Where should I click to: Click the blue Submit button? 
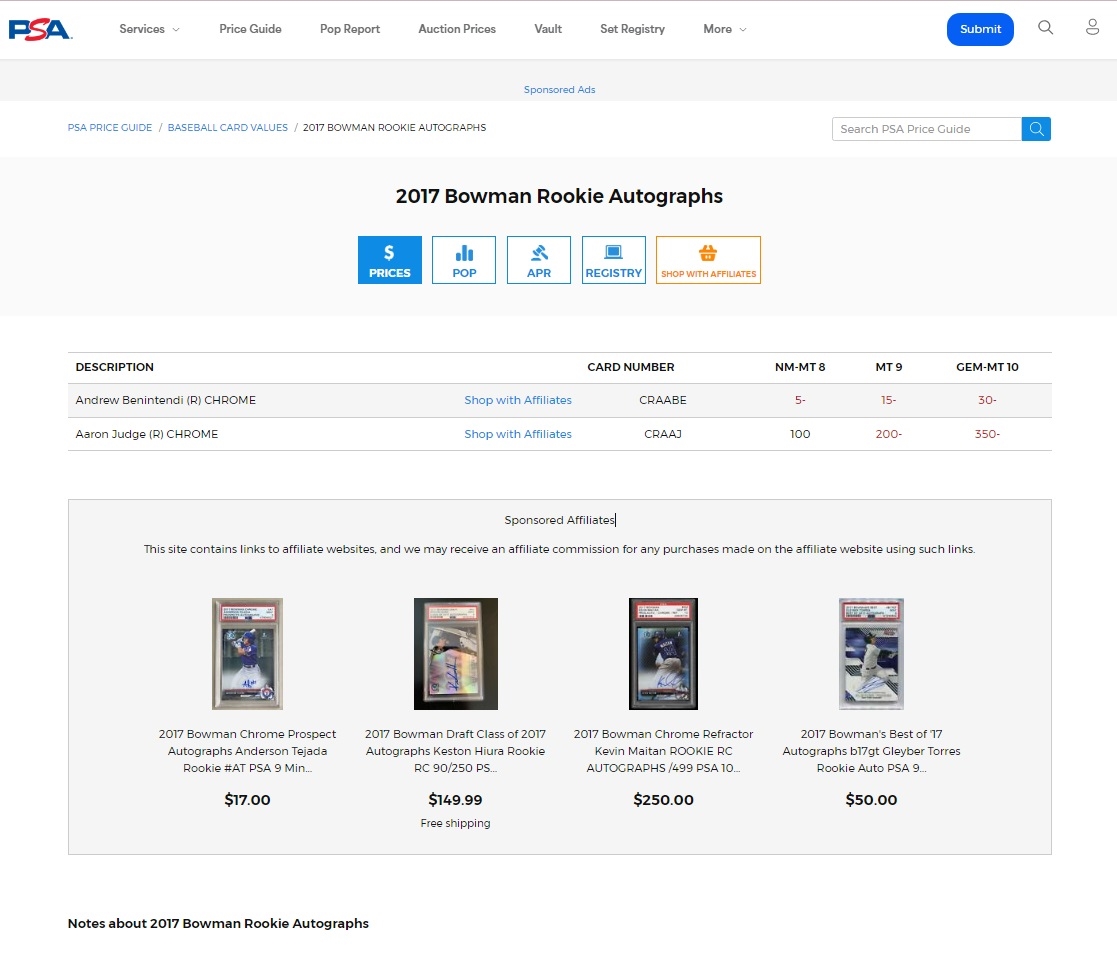980,29
